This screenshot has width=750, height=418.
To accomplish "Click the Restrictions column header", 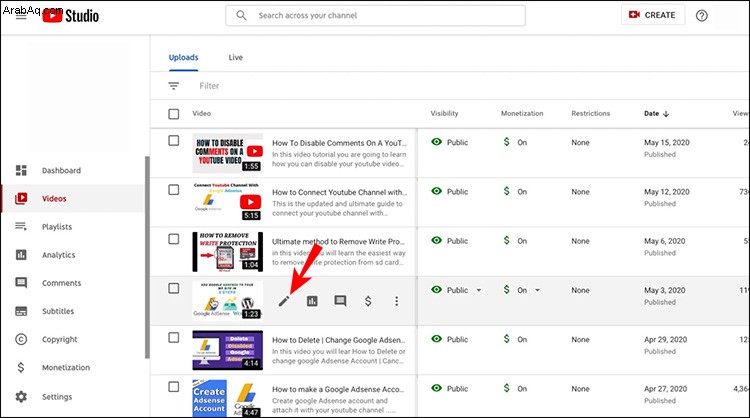I will 591,114.
